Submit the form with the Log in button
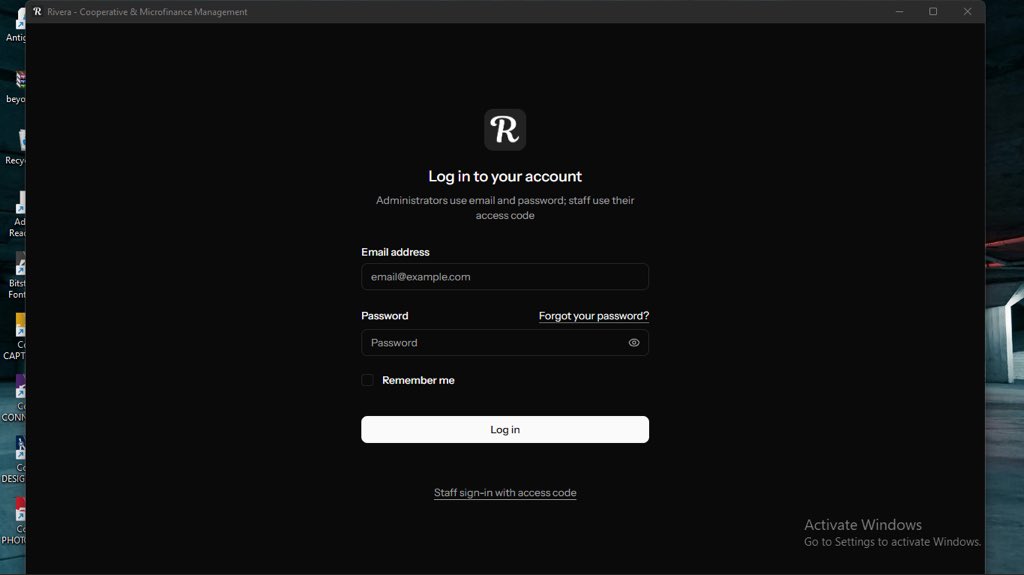1024x575 pixels. [x=505, y=429]
